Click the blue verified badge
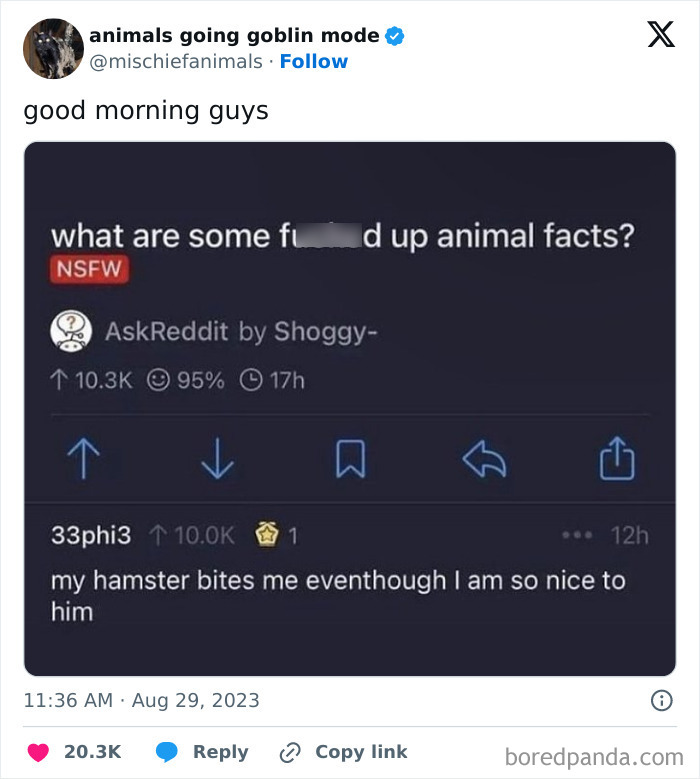Viewport: 700px width, 779px height. [395, 36]
